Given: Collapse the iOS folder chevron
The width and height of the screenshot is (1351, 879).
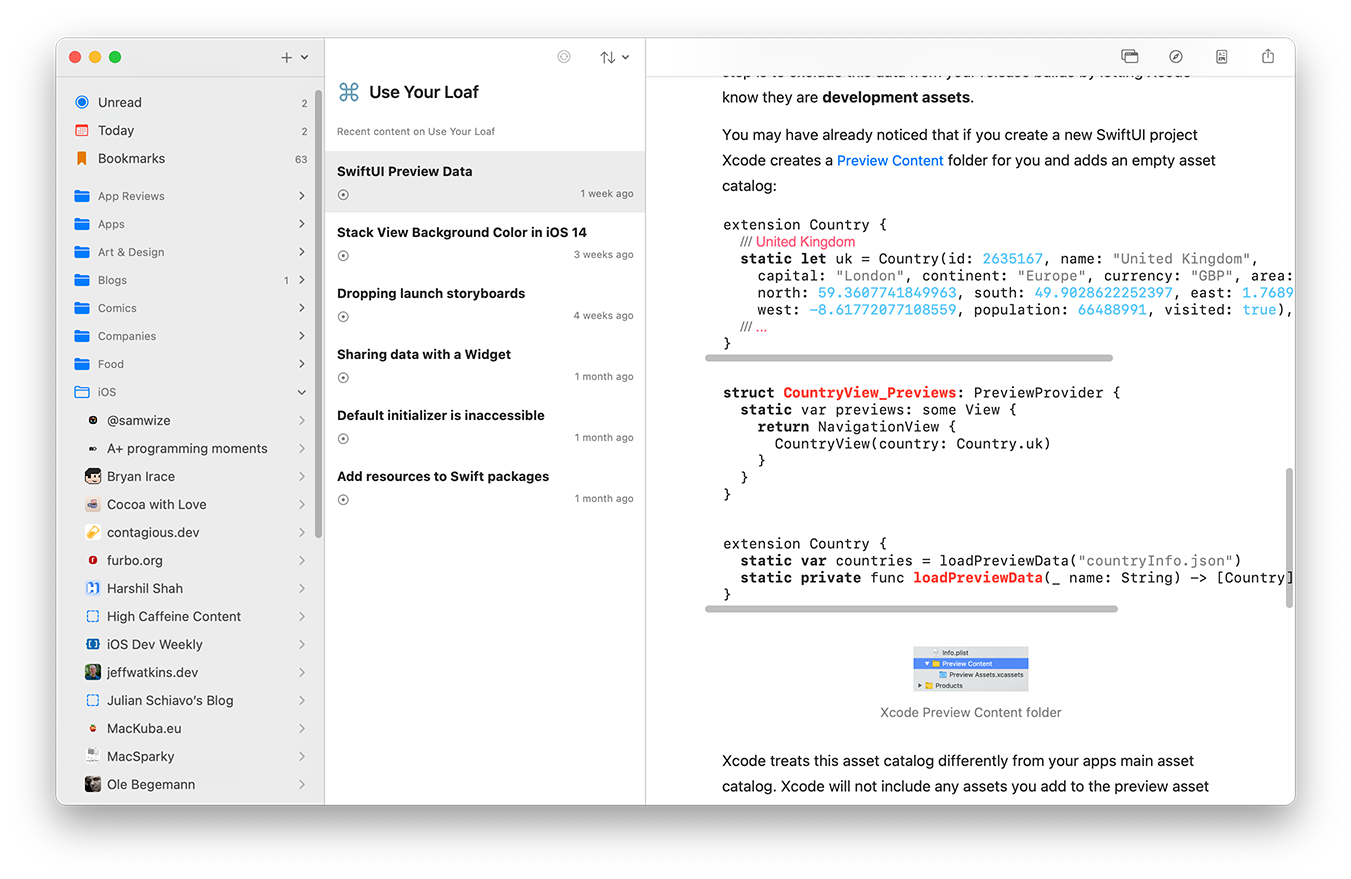Looking at the screenshot, I should click(302, 392).
